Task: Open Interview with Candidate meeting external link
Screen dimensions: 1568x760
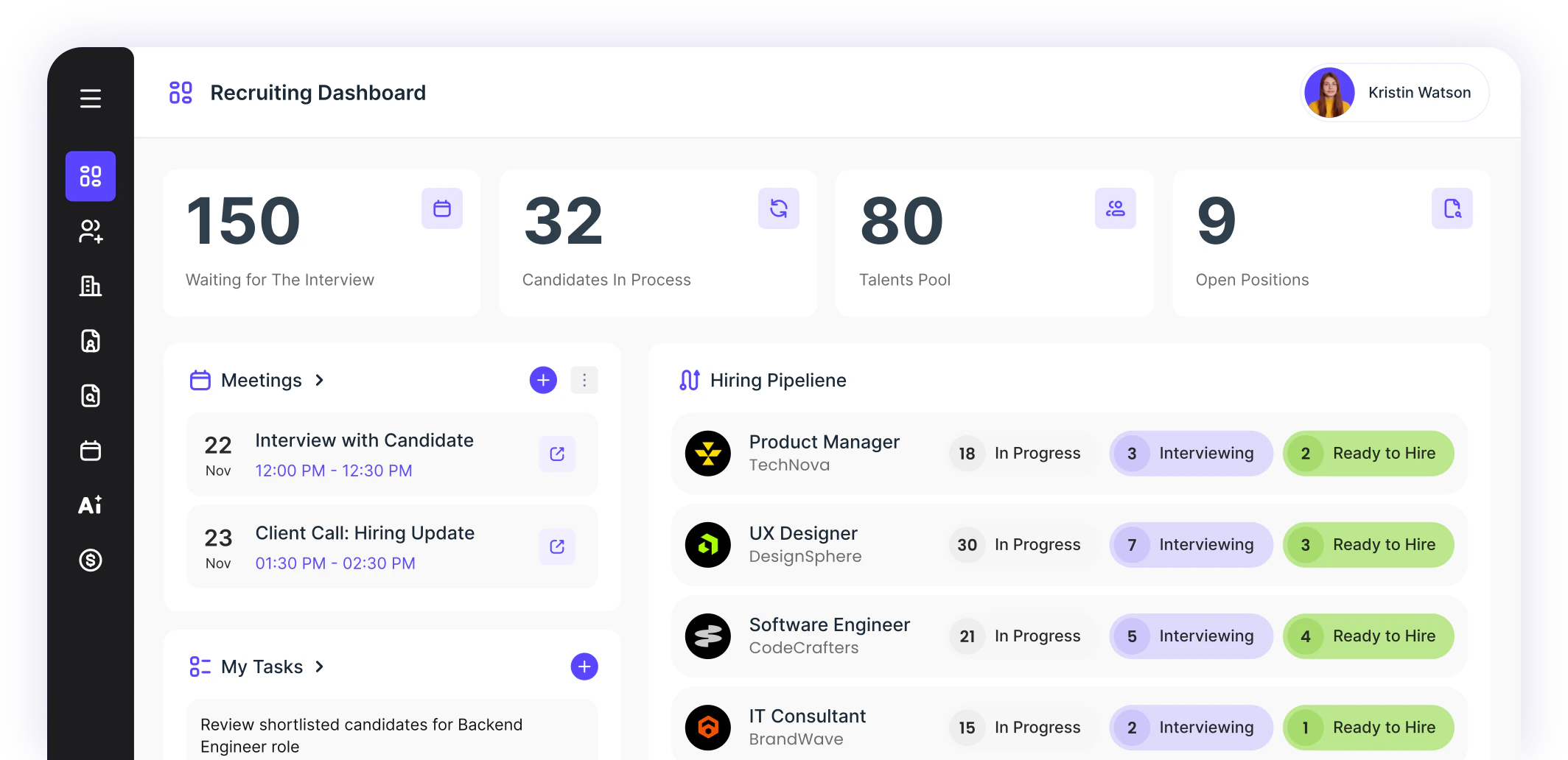Action: tap(557, 454)
